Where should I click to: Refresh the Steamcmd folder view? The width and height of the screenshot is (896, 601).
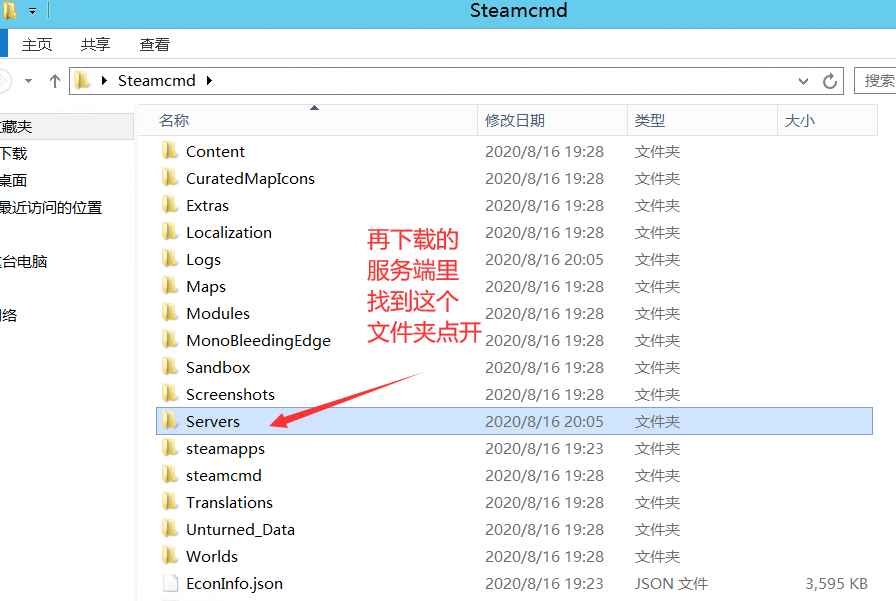pos(830,81)
